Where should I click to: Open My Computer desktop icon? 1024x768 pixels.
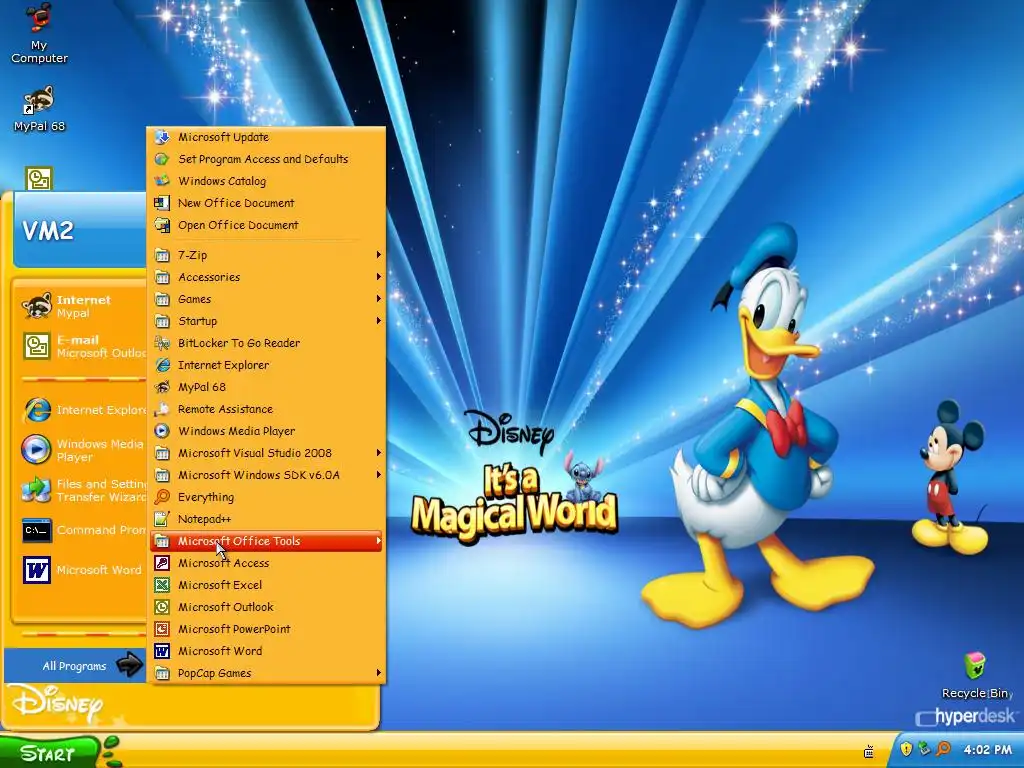click(x=39, y=33)
